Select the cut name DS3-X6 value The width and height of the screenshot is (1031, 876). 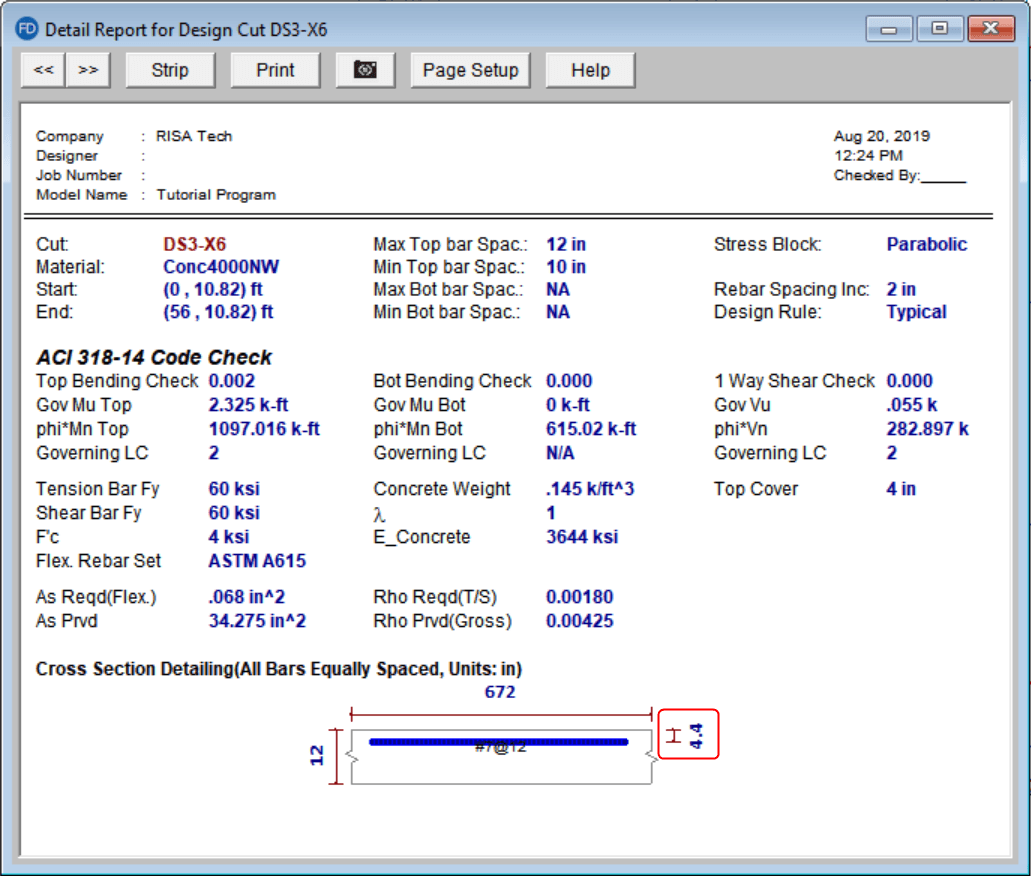195,245
